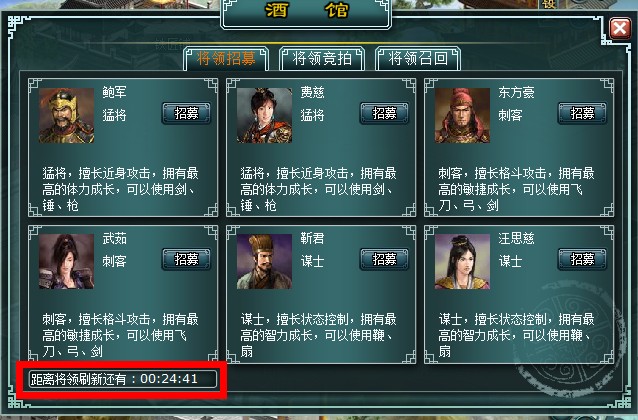Click portrait of general 鲍军
Screen dimensions: 638x420
pyautogui.click(x=66, y=116)
